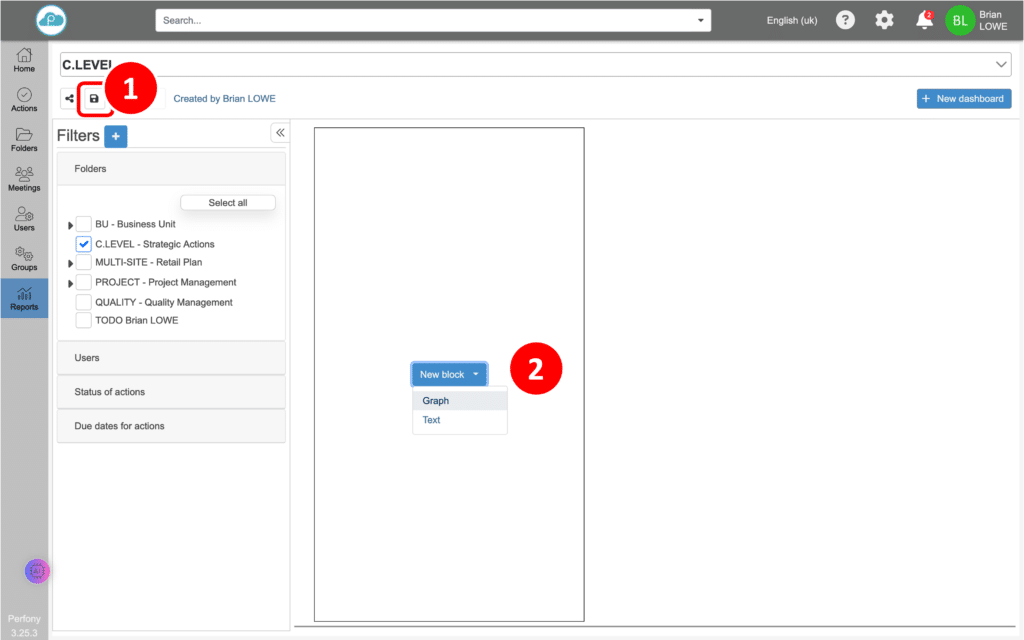Click the AI assistant icon at bottom left
Screen dimensions: 1024x640
[x=37, y=571]
